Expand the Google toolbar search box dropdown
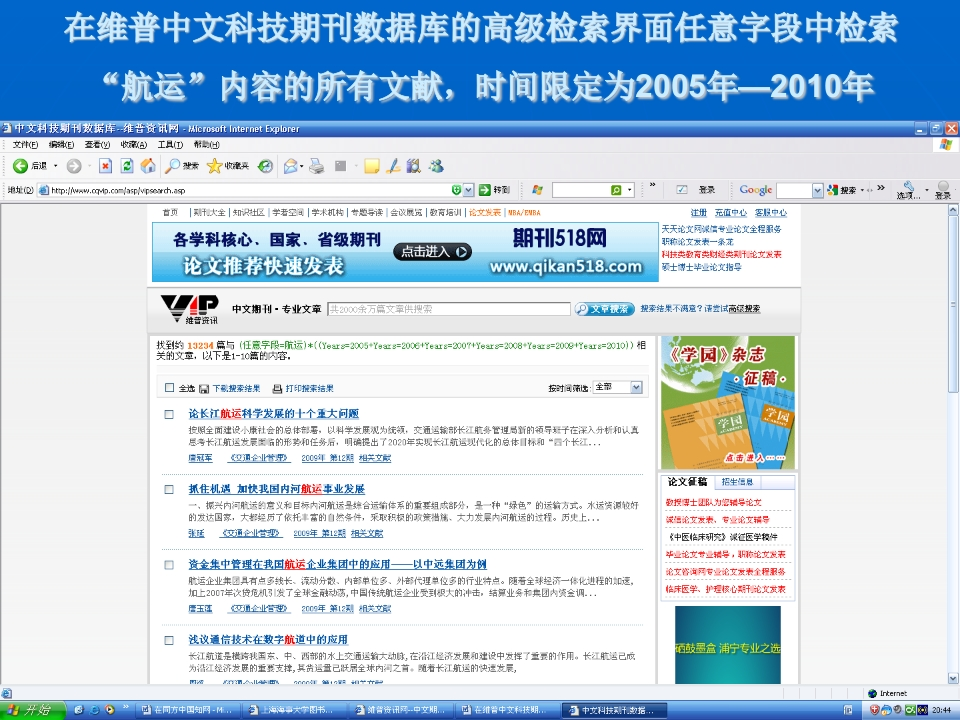The width and height of the screenshot is (960, 720). point(816,190)
